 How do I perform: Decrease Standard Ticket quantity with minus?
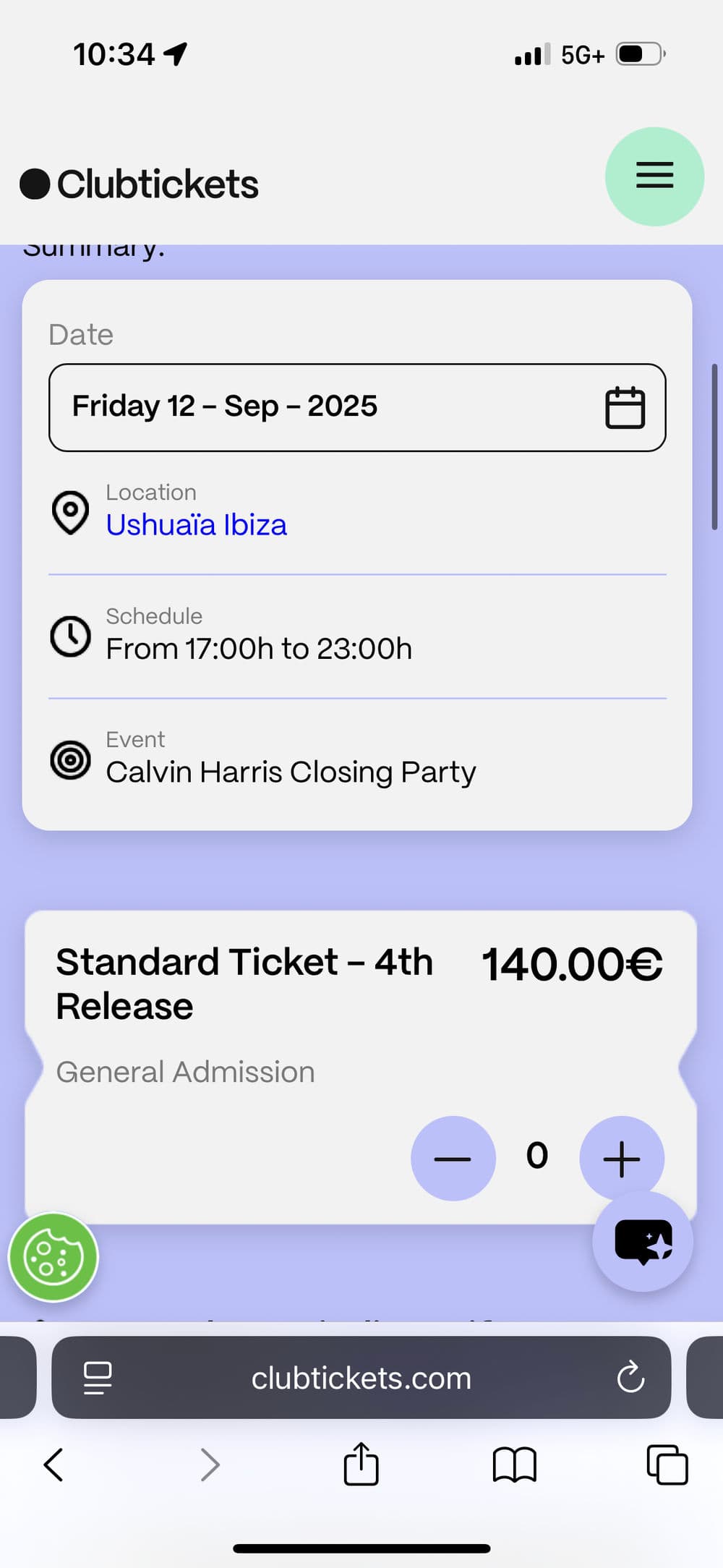click(x=453, y=1158)
